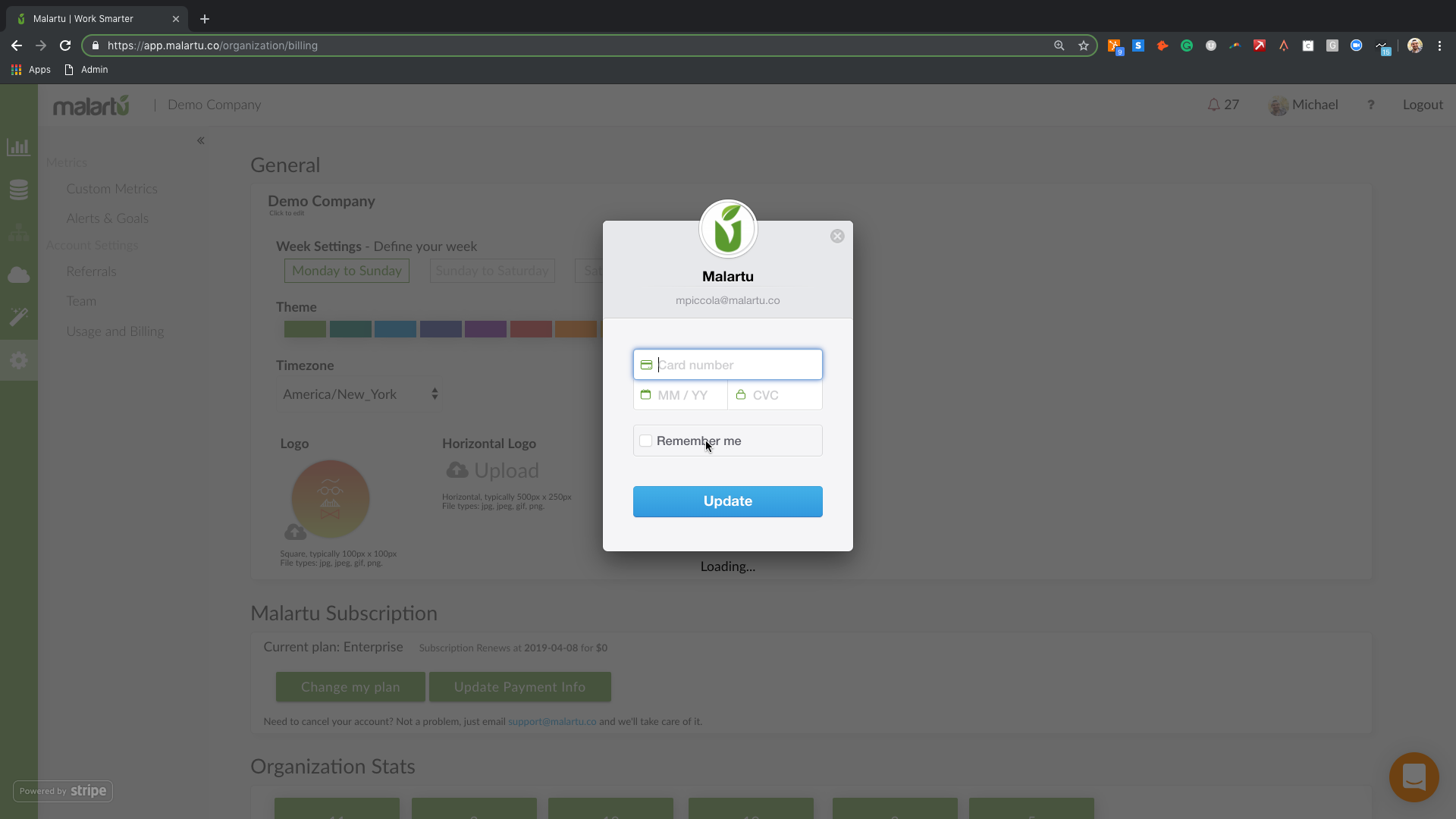
Task: Click the company logo thumbnail
Action: click(x=331, y=499)
